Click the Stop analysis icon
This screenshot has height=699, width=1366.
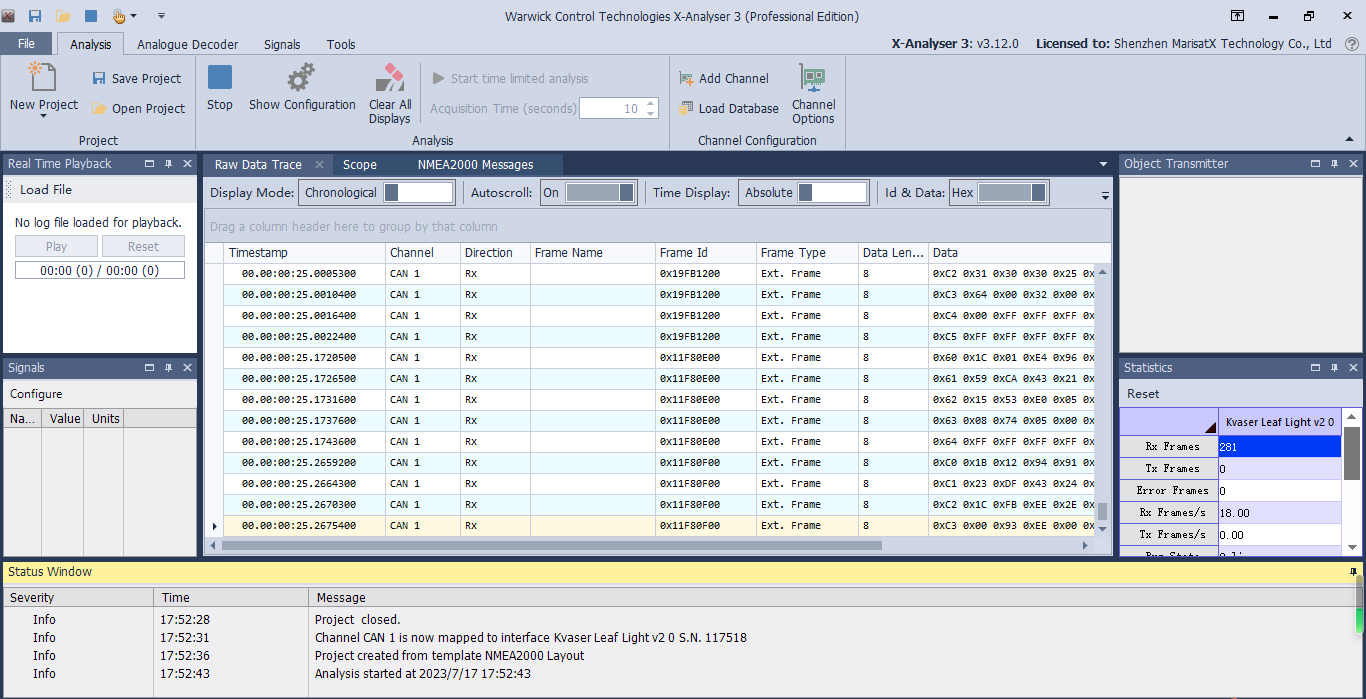click(220, 78)
